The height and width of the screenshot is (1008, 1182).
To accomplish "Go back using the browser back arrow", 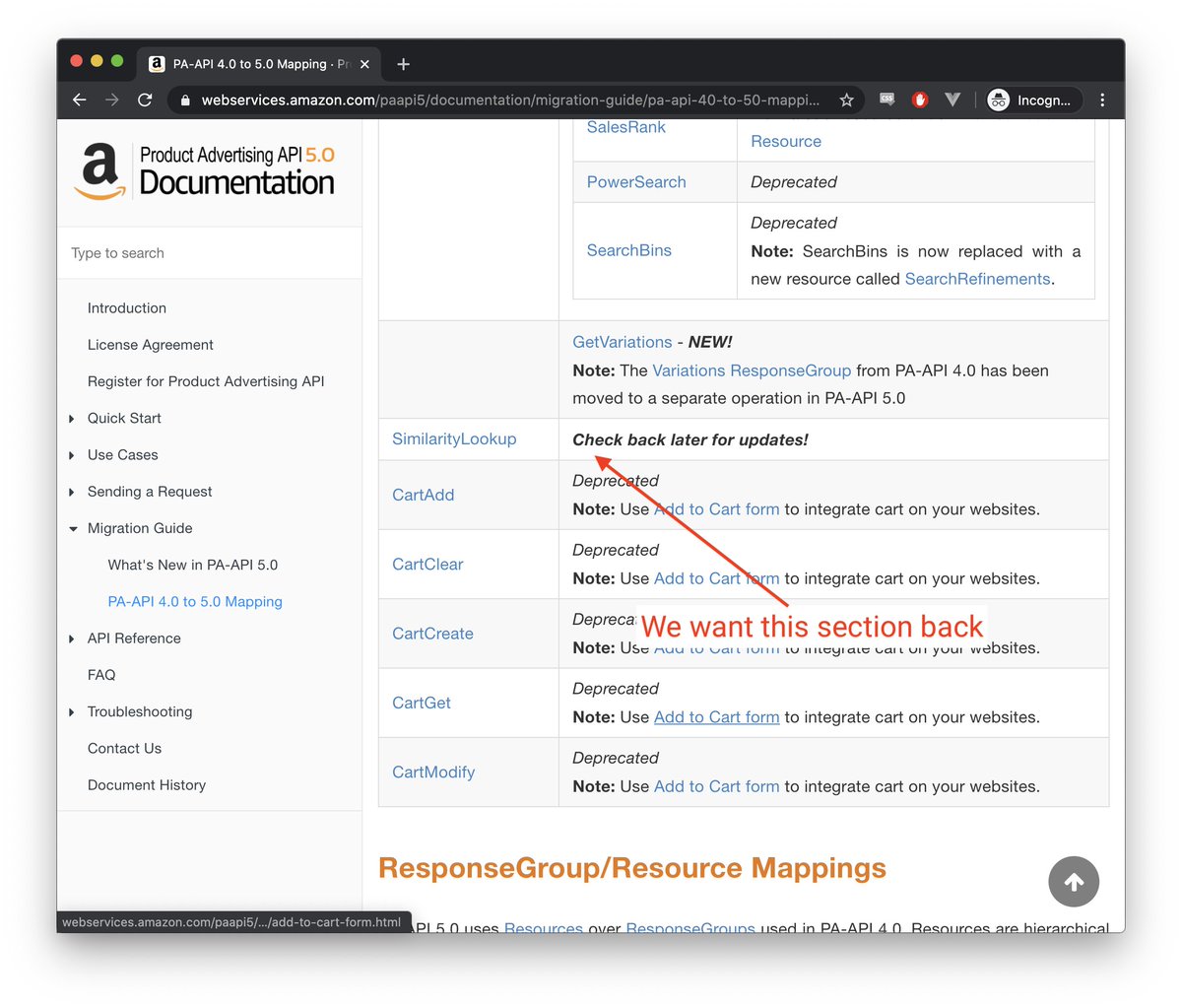I will tap(80, 100).
